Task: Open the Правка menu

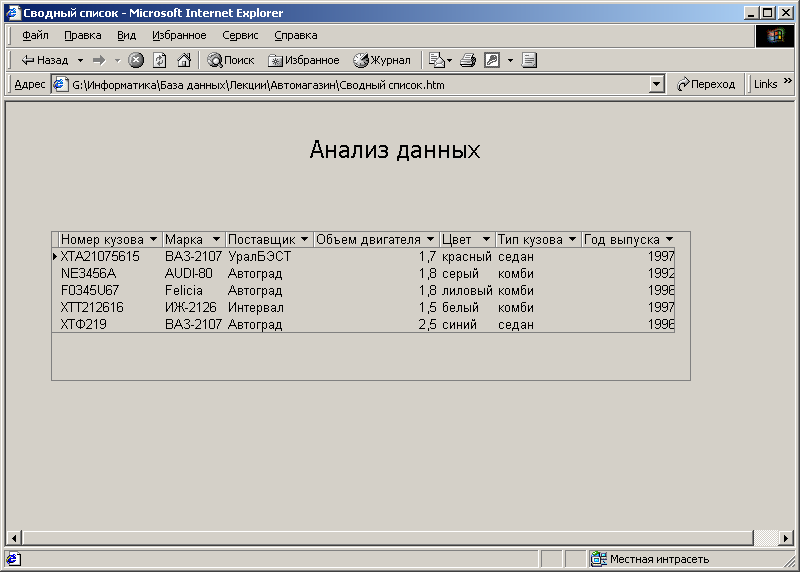Action: [83, 35]
